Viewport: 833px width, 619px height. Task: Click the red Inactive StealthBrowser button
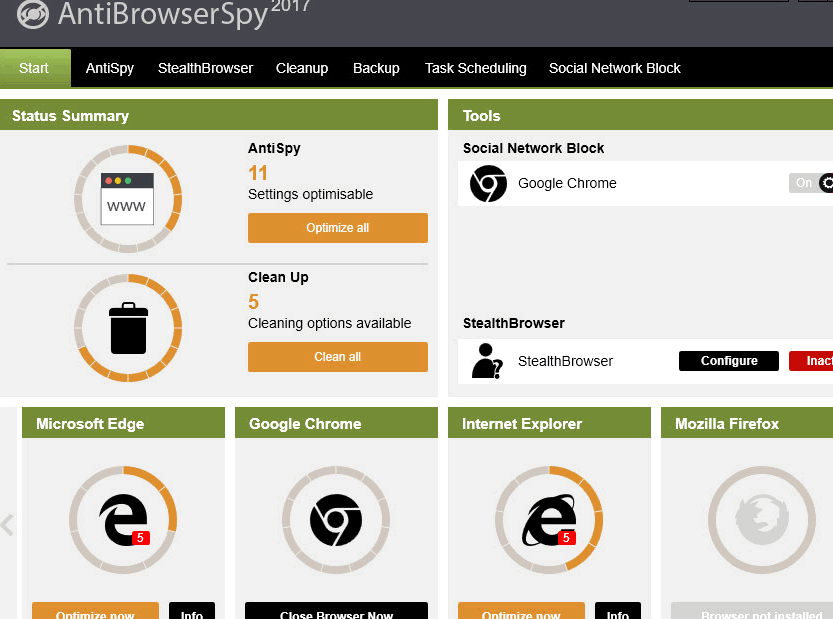pyautogui.click(x=811, y=361)
